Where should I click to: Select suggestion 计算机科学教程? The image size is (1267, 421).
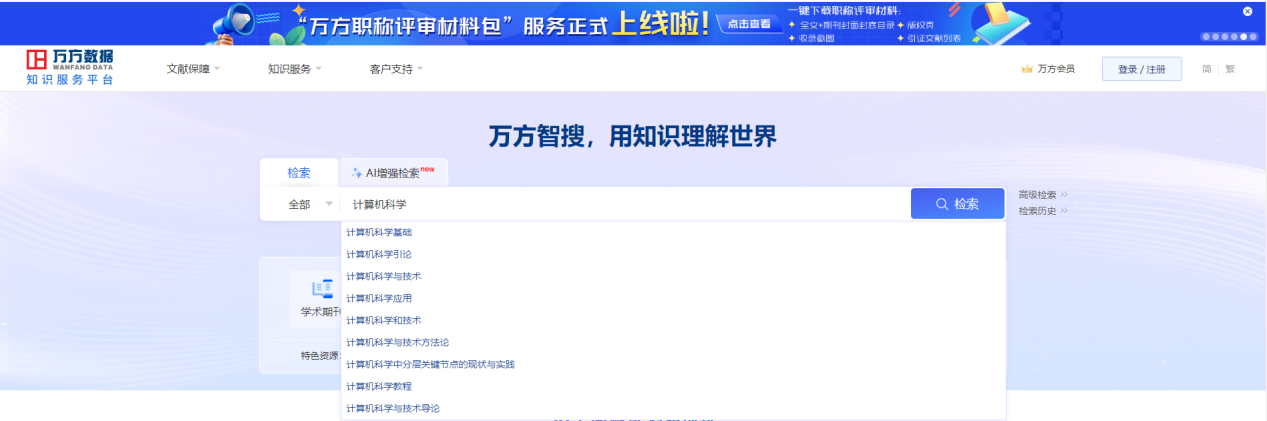[673, 386]
